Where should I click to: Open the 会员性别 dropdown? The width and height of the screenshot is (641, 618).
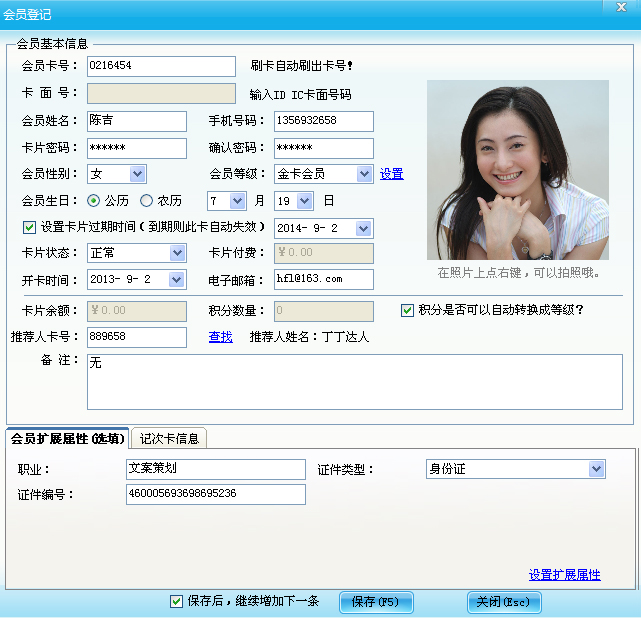click(137, 174)
